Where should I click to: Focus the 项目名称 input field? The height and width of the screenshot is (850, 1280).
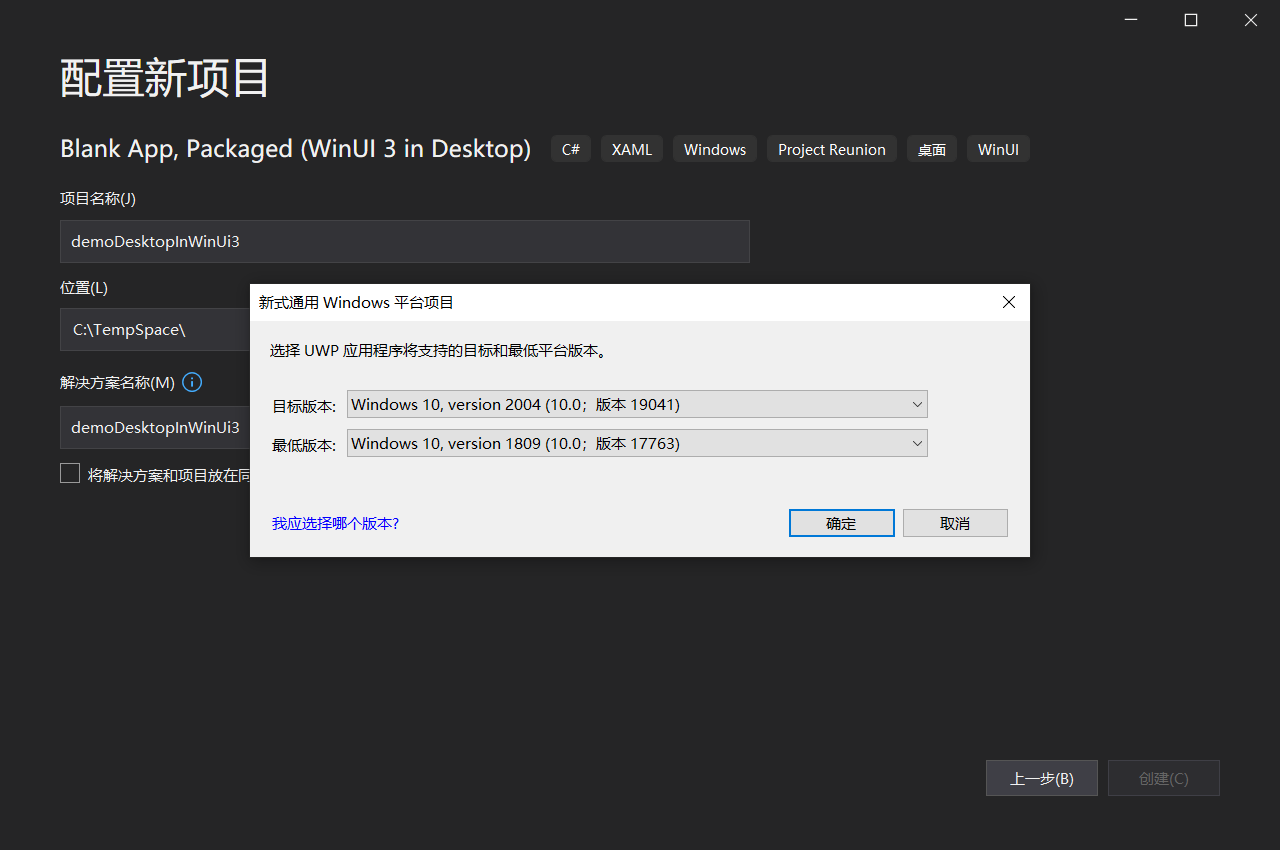coord(404,241)
